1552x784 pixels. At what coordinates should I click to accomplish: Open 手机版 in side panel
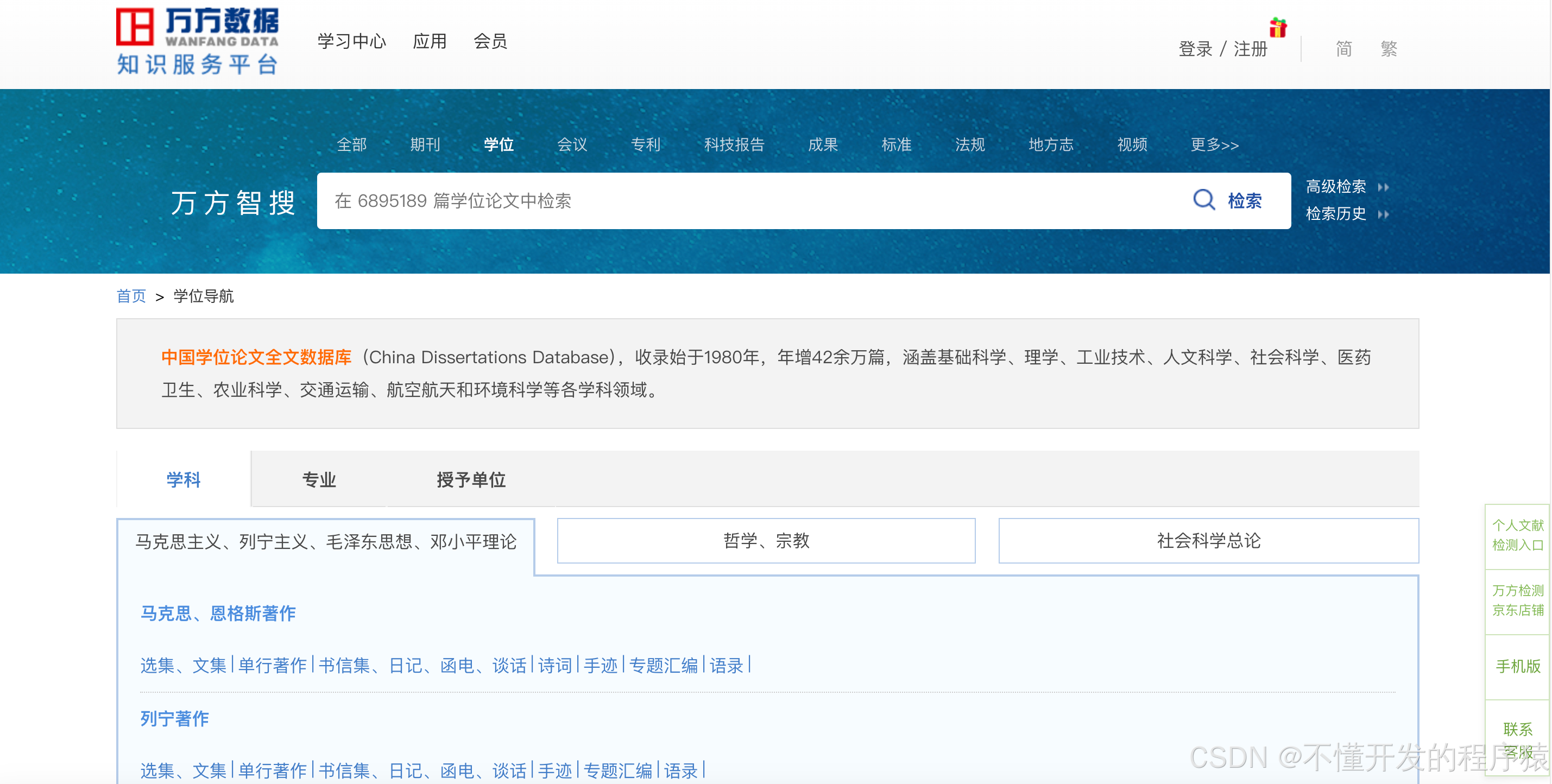(x=1517, y=666)
